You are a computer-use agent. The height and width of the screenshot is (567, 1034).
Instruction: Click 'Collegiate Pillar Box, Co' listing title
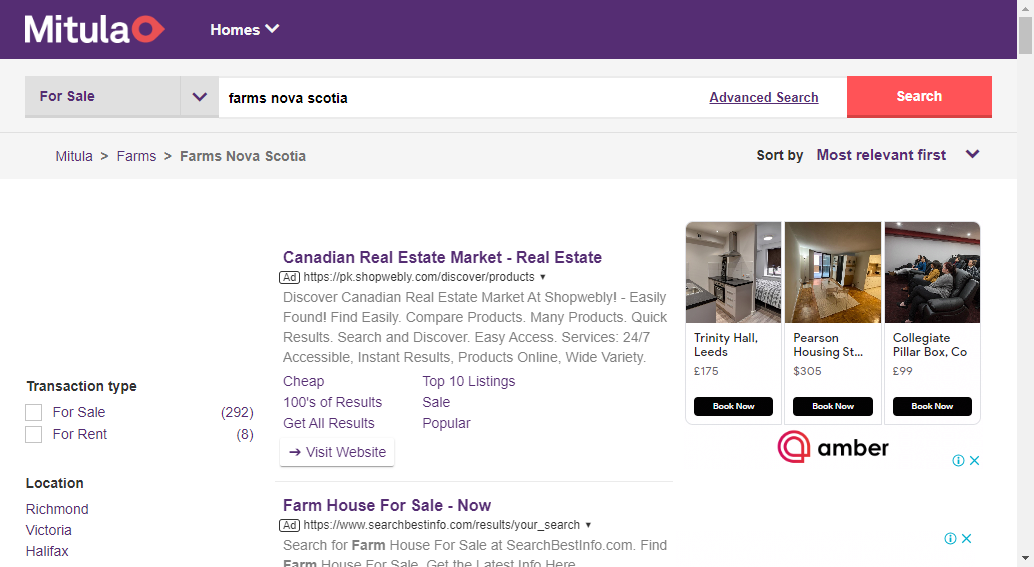930,345
